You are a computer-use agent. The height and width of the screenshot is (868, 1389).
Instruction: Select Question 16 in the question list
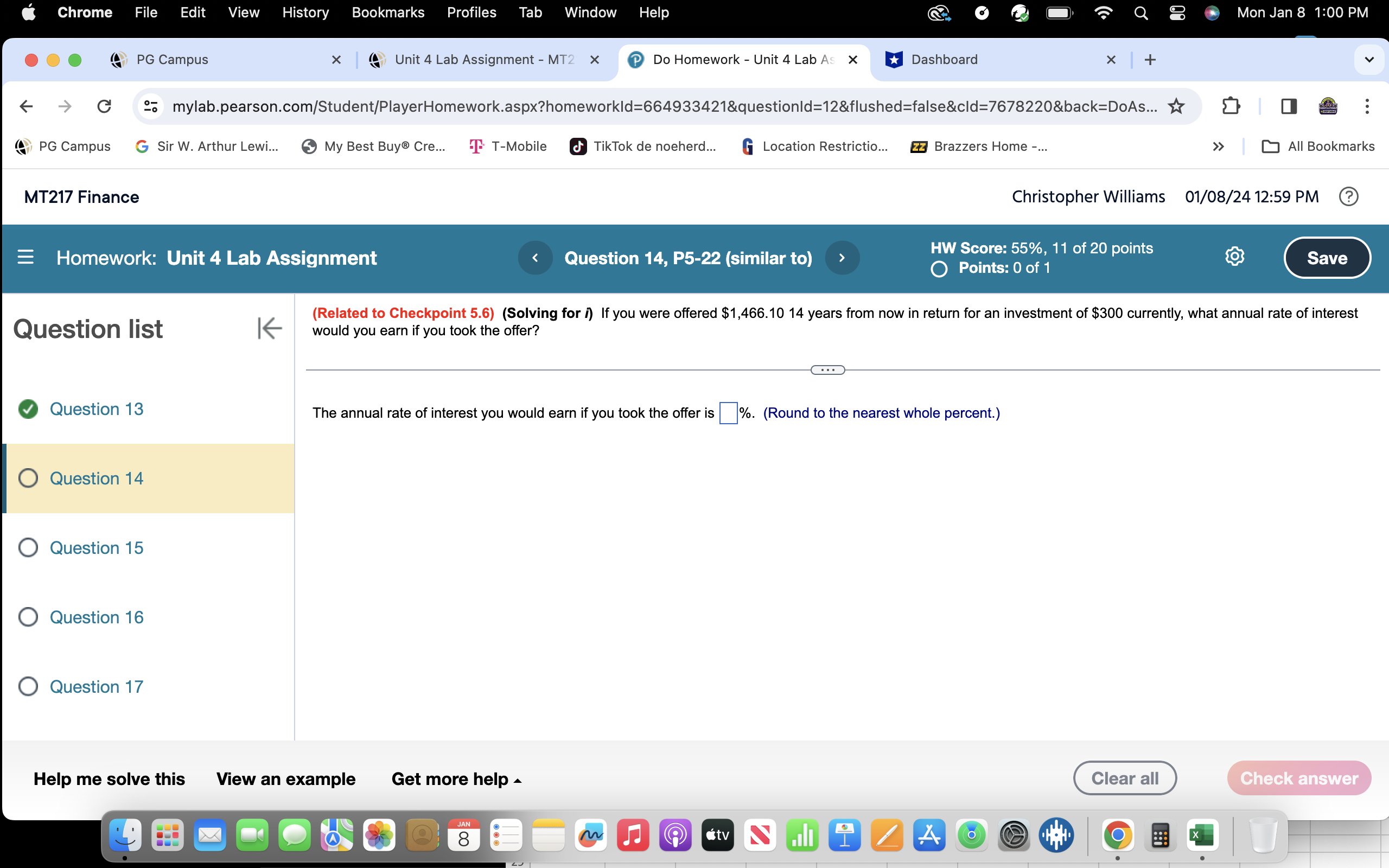point(96,617)
